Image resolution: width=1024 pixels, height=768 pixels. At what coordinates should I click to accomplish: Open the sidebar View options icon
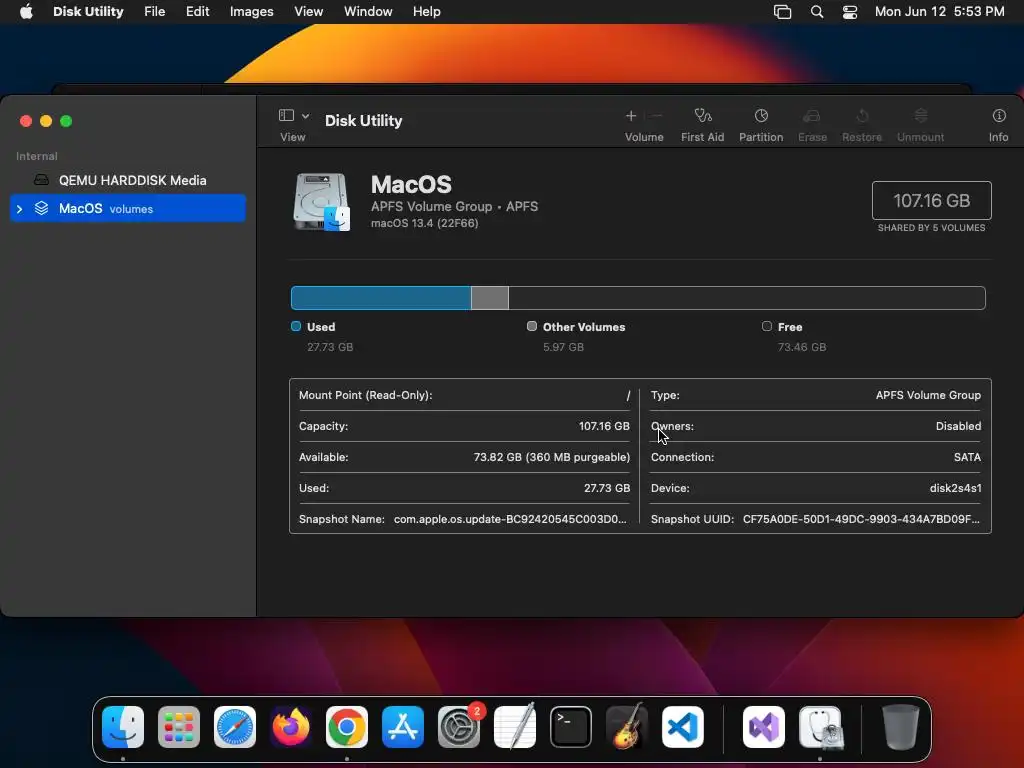point(286,116)
